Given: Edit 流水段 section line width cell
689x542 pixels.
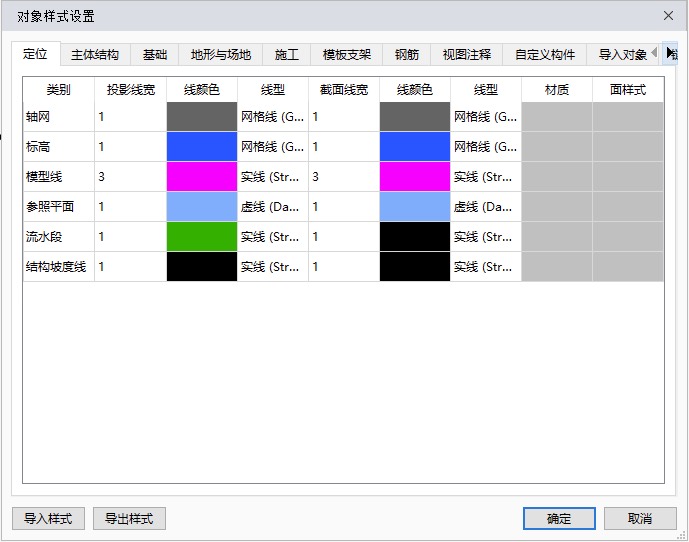Looking at the screenshot, I should click(x=344, y=236).
